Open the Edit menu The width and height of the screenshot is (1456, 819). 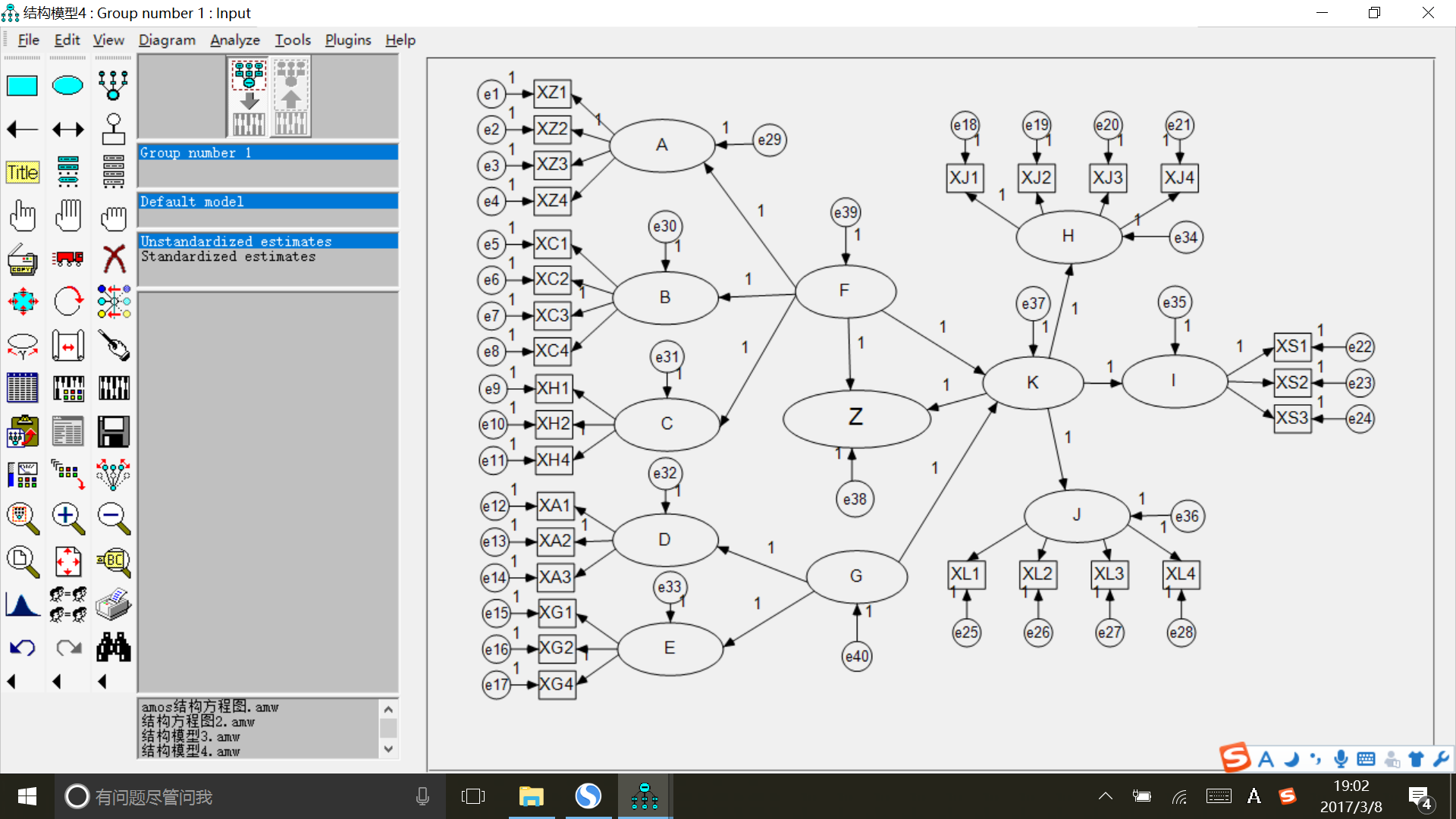click(x=67, y=40)
